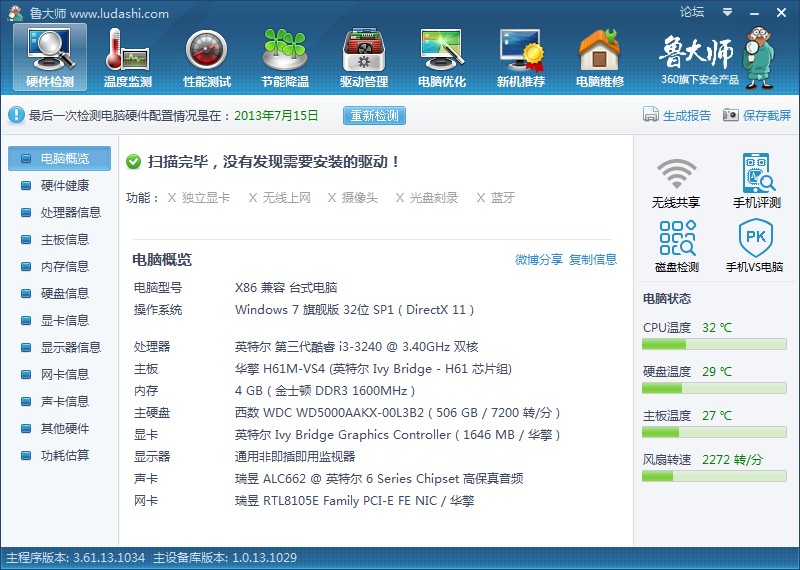The image size is (800, 570).
Task: Click the green scan-complete checkmark icon
Action: (133, 162)
